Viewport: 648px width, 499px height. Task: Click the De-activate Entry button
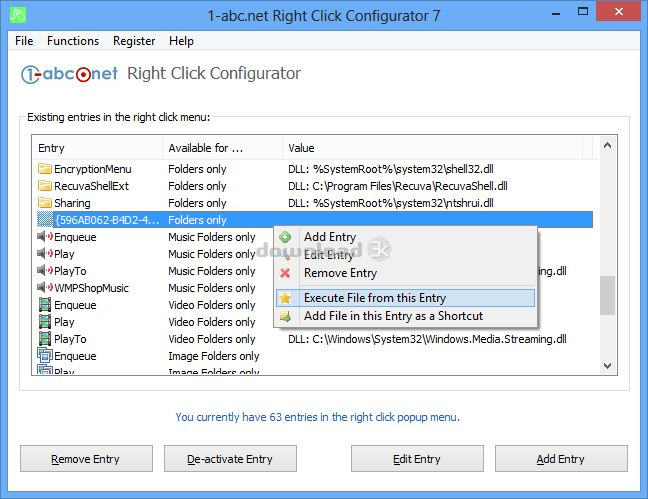click(x=230, y=458)
